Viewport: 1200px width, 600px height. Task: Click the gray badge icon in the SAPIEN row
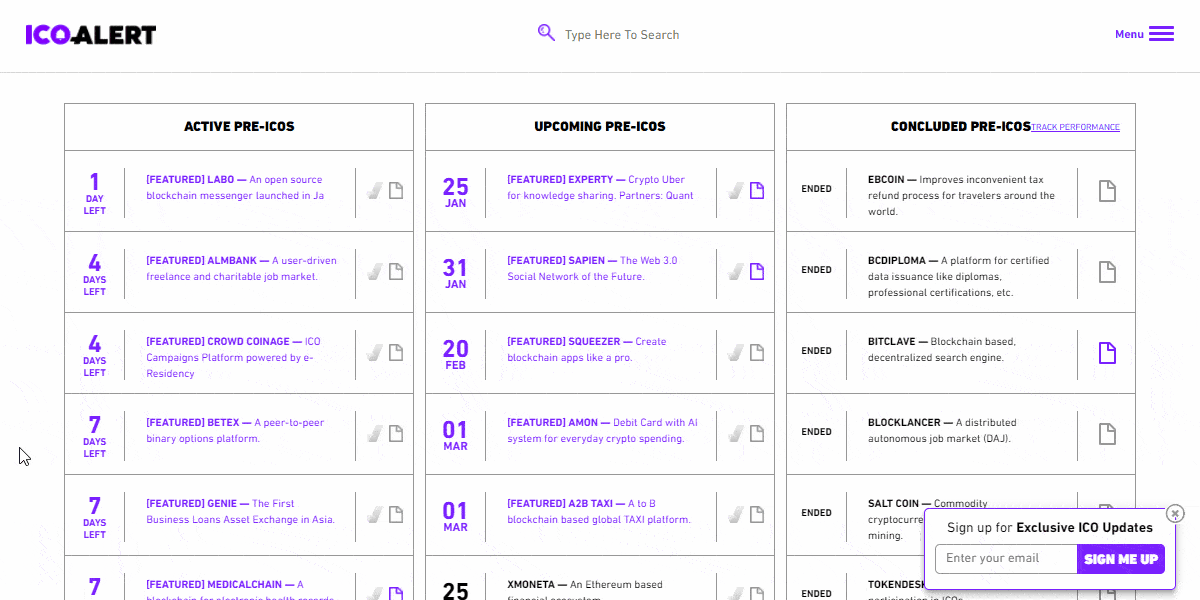coord(736,271)
